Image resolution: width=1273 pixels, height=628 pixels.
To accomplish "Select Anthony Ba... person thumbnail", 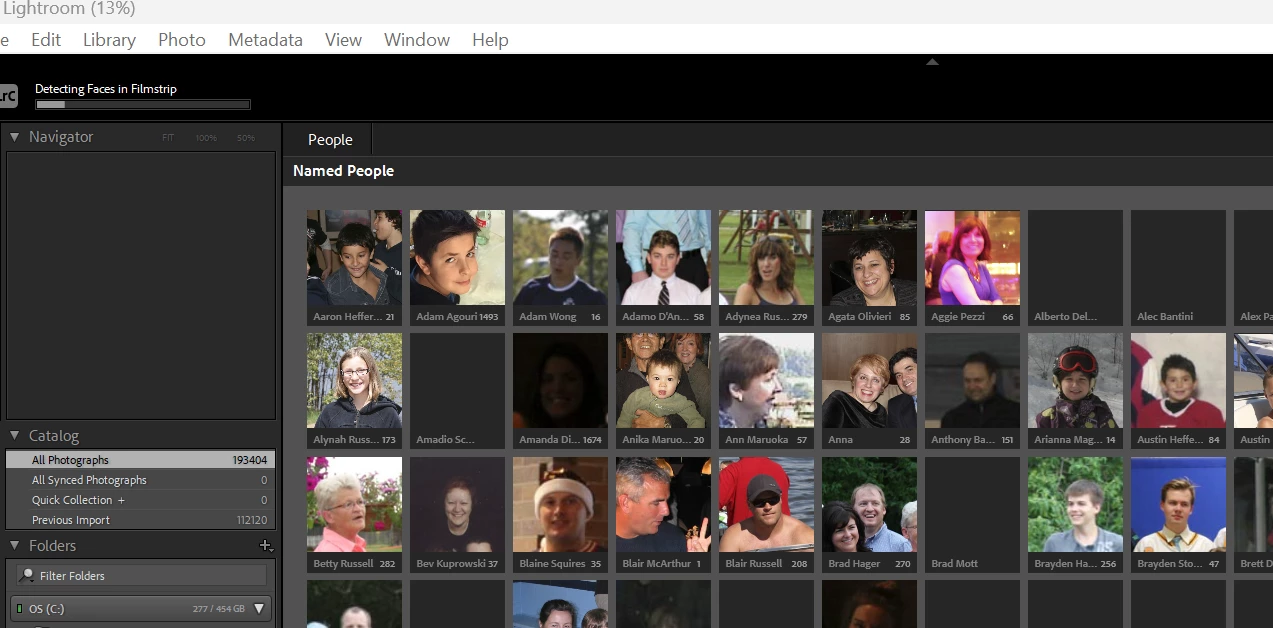I will (972, 380).
